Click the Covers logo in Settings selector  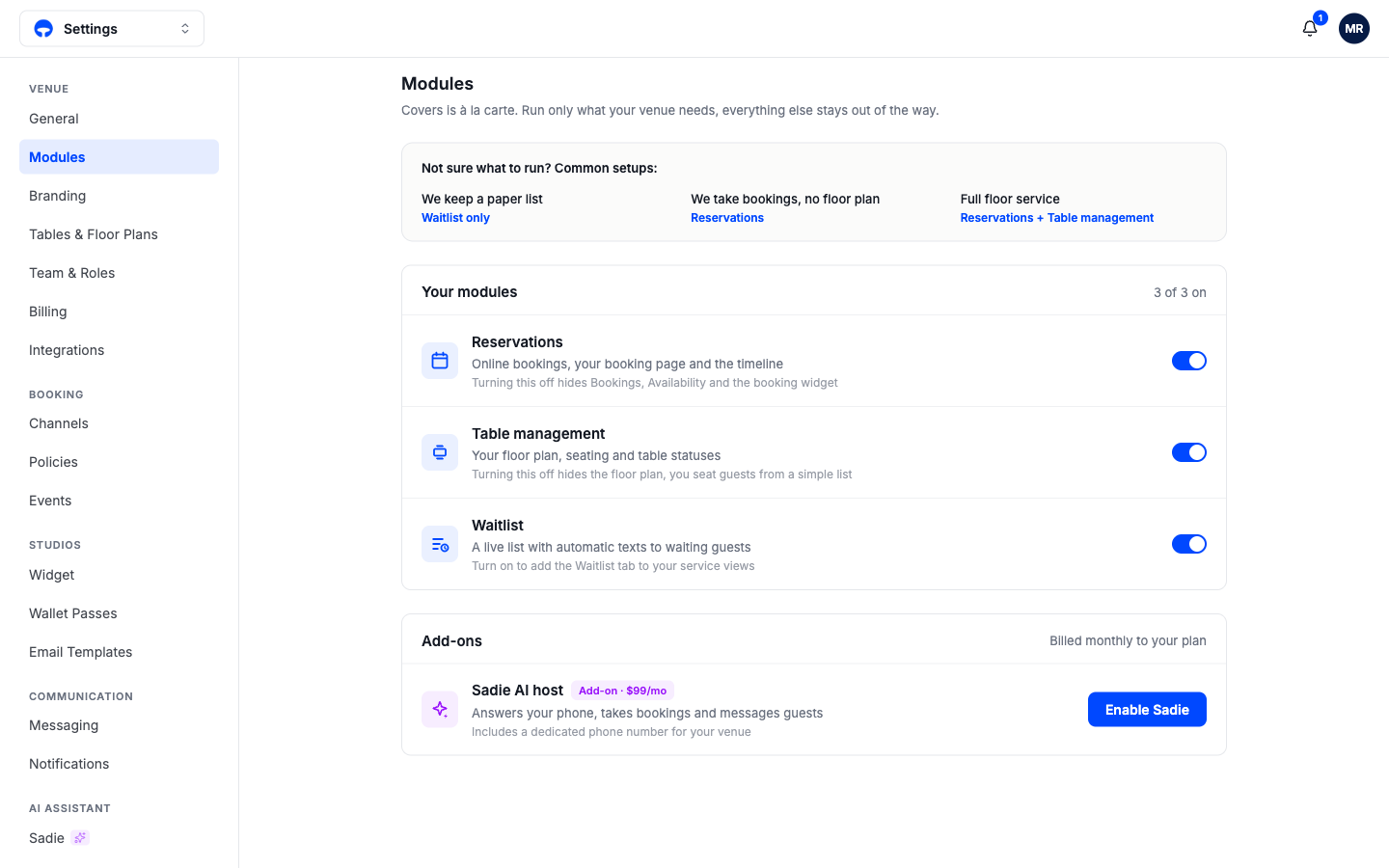pos(43,29)
